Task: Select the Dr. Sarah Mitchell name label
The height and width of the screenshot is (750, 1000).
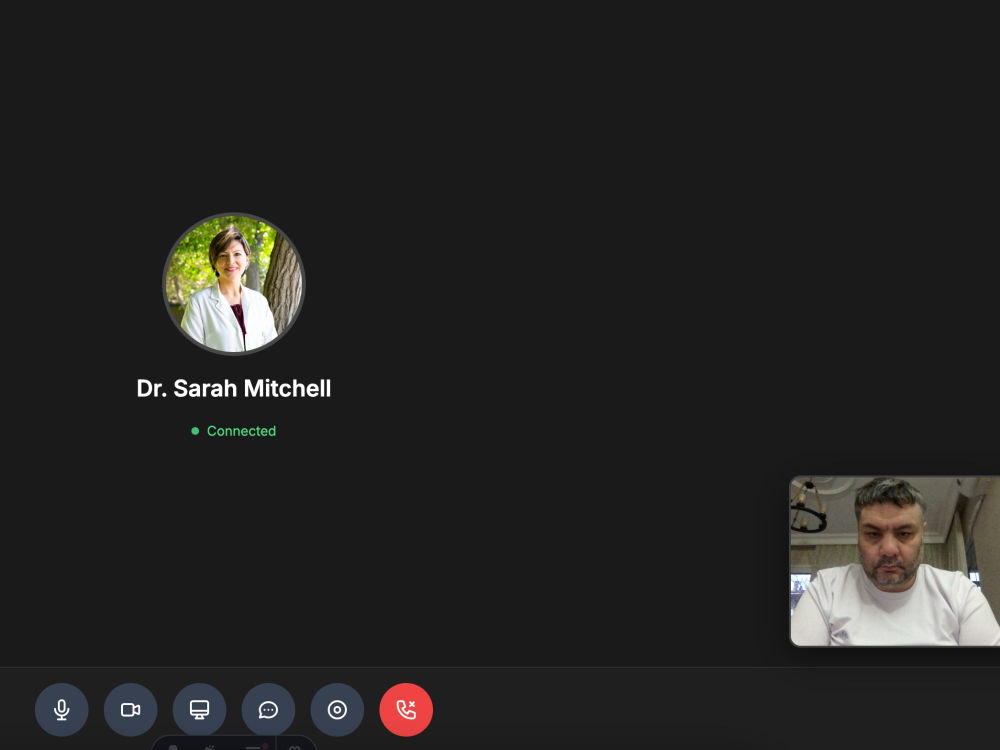Action: (234, 388)
